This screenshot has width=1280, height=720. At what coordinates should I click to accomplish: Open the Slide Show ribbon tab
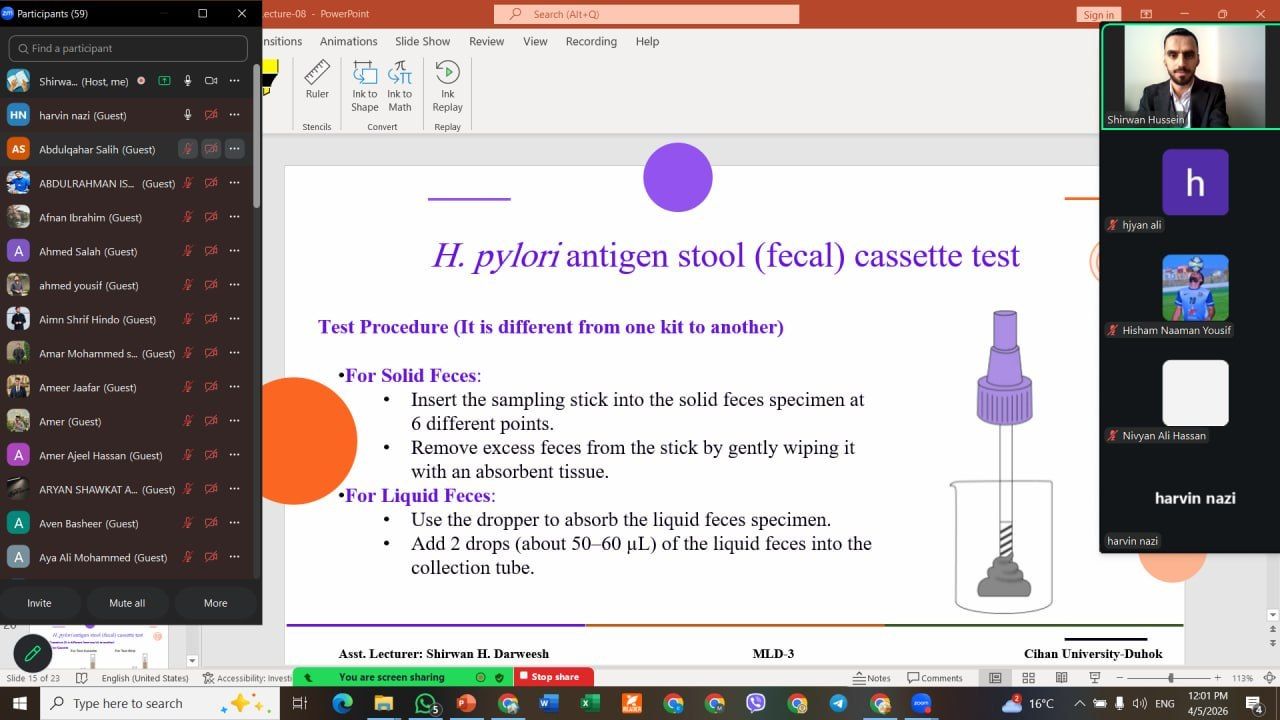[422, 41]
